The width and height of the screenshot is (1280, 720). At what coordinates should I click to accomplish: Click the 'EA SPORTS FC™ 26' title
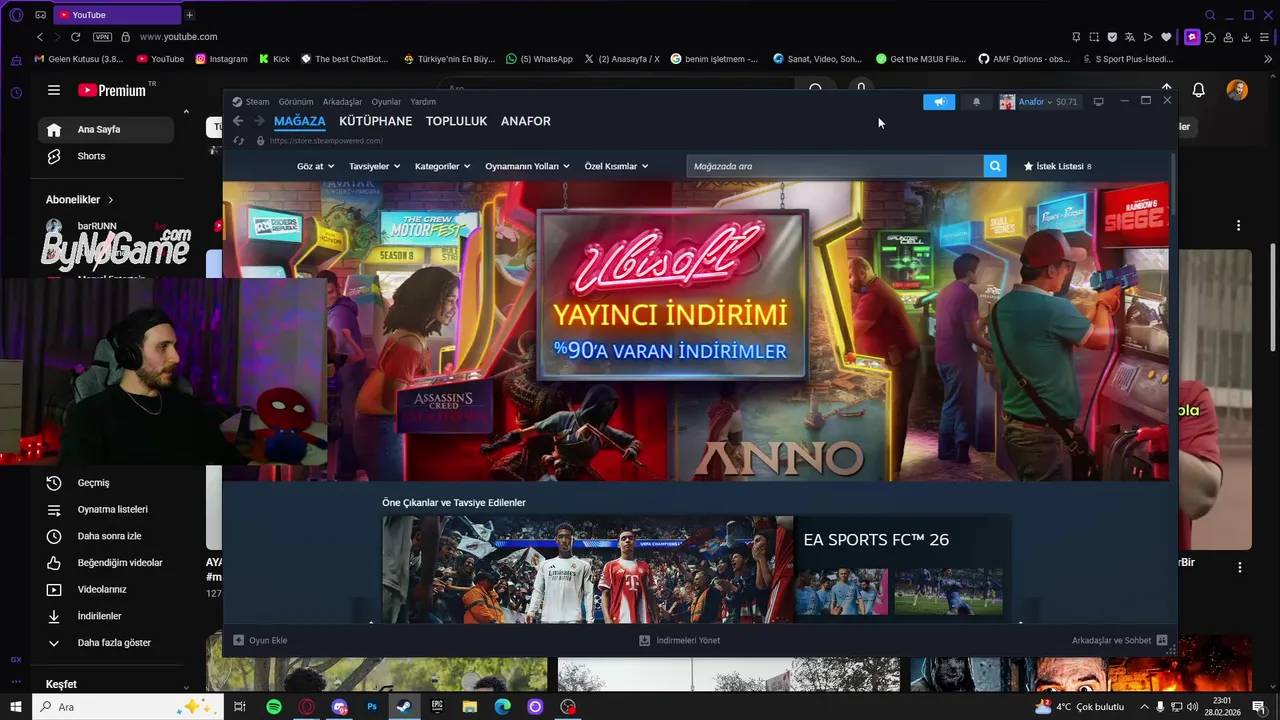[876, 540]
